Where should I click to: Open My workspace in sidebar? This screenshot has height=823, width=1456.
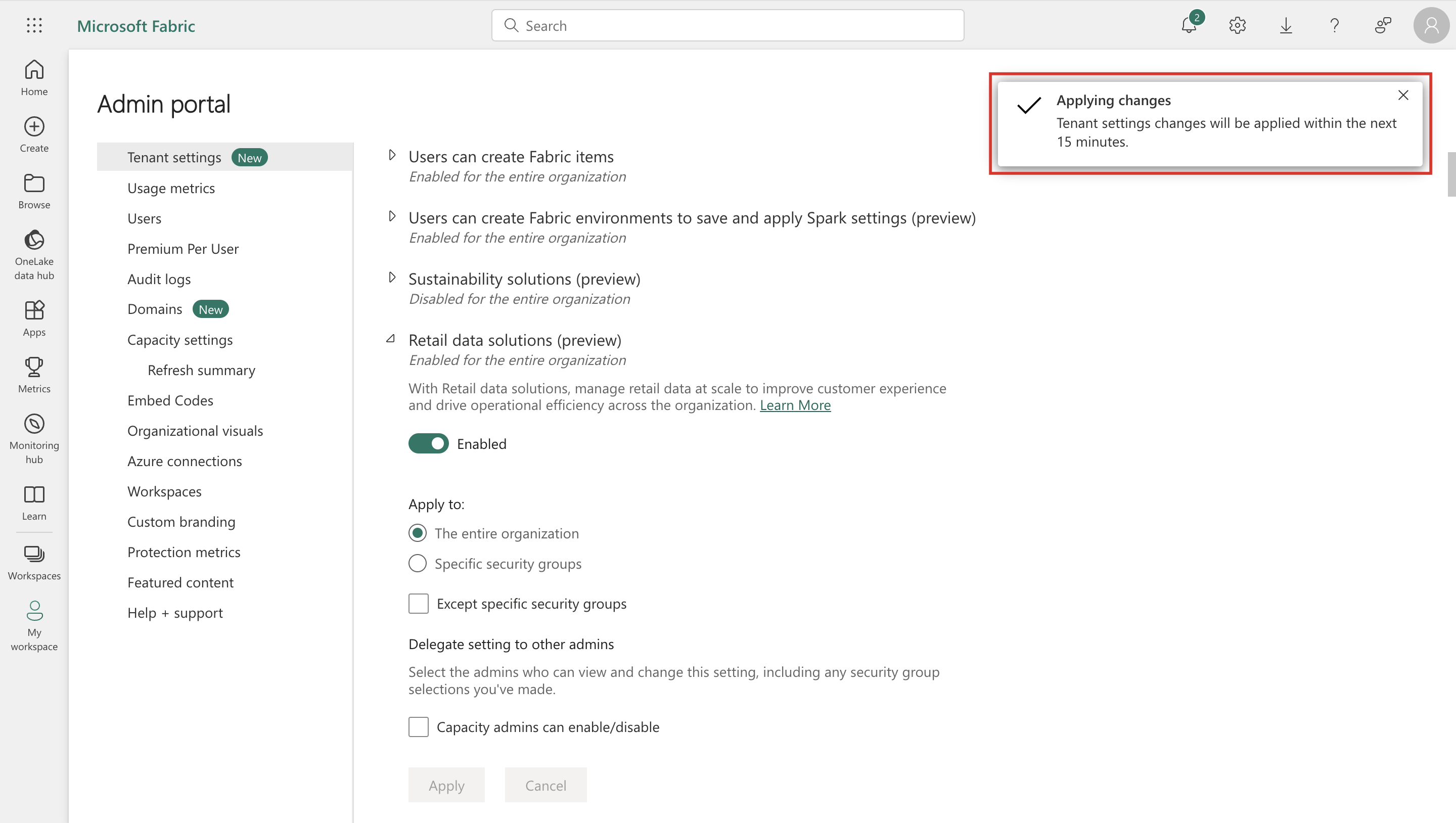(34, 626)
